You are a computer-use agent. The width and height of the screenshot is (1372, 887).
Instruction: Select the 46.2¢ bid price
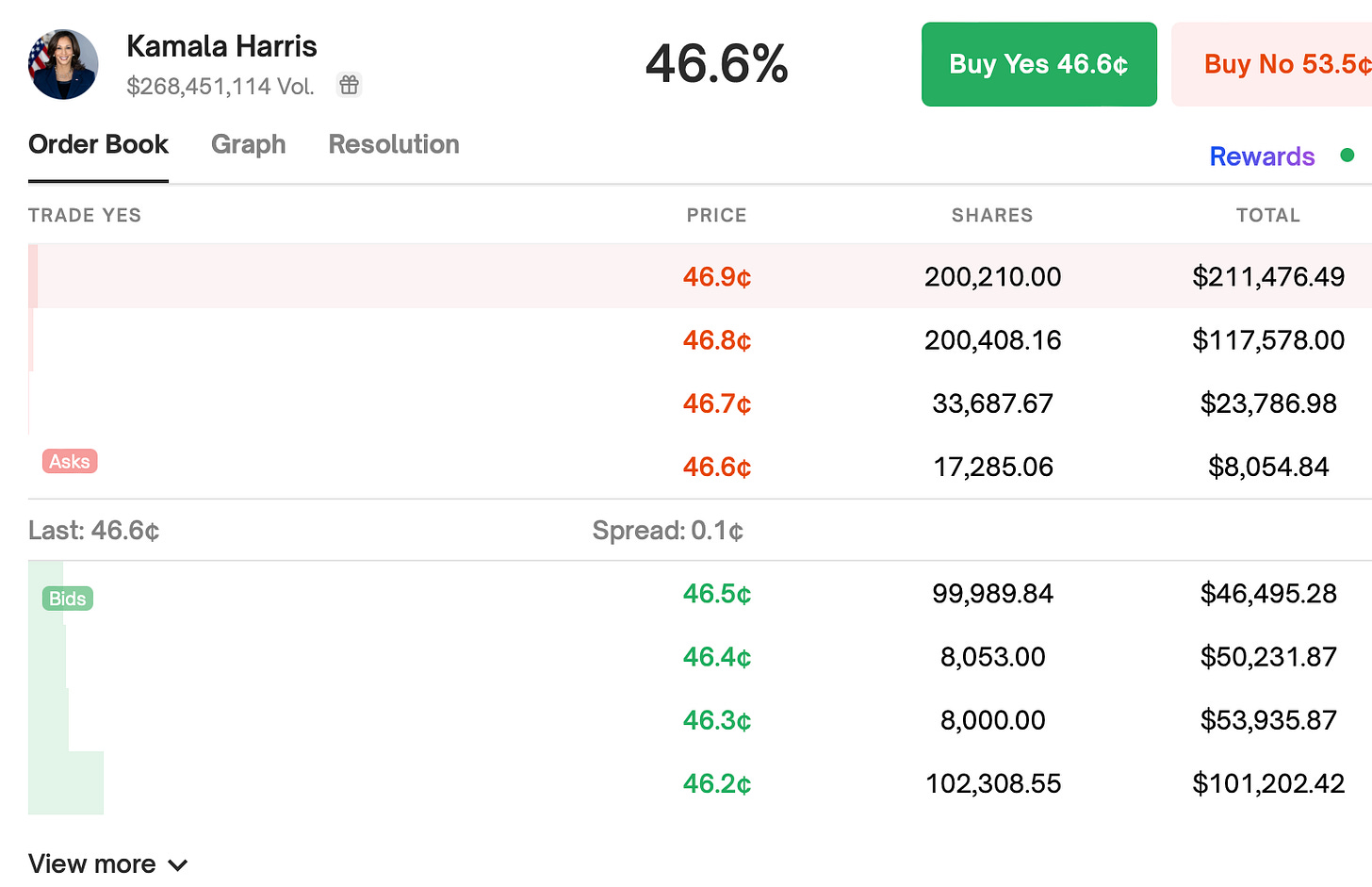coord(717,783)
